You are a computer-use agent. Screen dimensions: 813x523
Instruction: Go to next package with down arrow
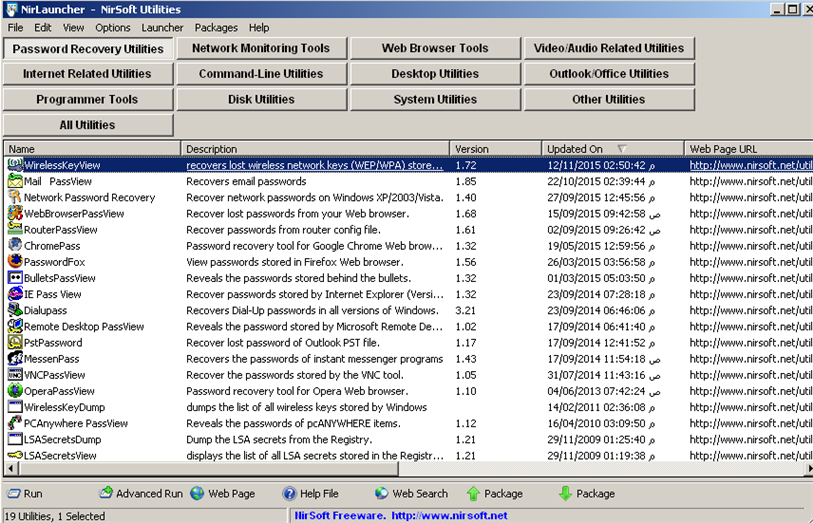[566, 493]
